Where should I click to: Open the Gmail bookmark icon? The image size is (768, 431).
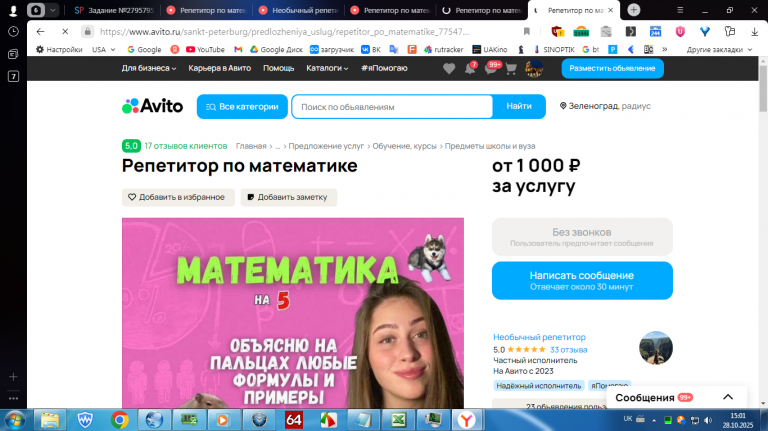[238, 49]
